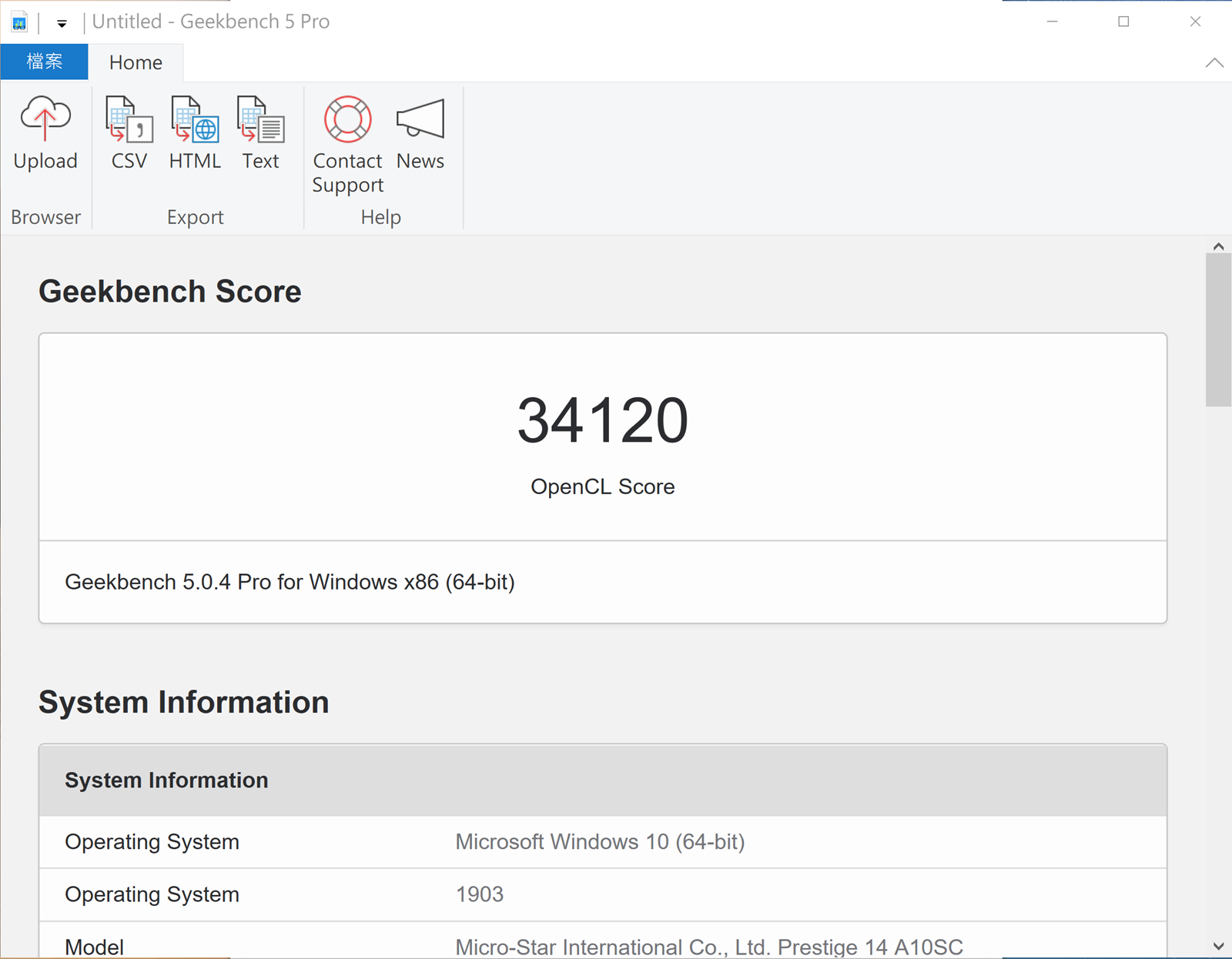
Task: Click the Geekbench app icon in title bar
Action: pyautogui.click(x=19, y=22)
